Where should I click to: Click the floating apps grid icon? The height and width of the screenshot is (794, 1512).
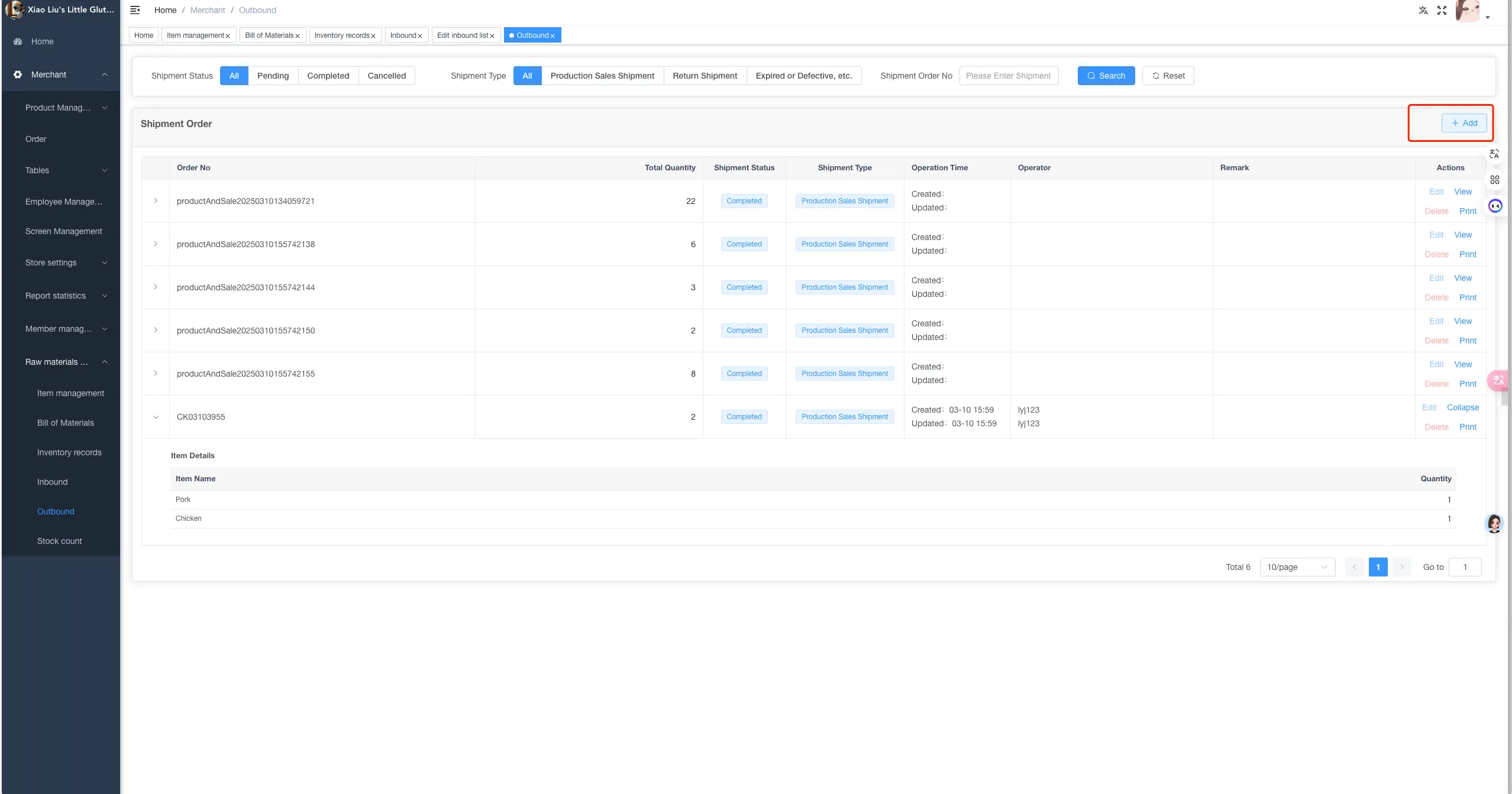tap(1495, 180)
